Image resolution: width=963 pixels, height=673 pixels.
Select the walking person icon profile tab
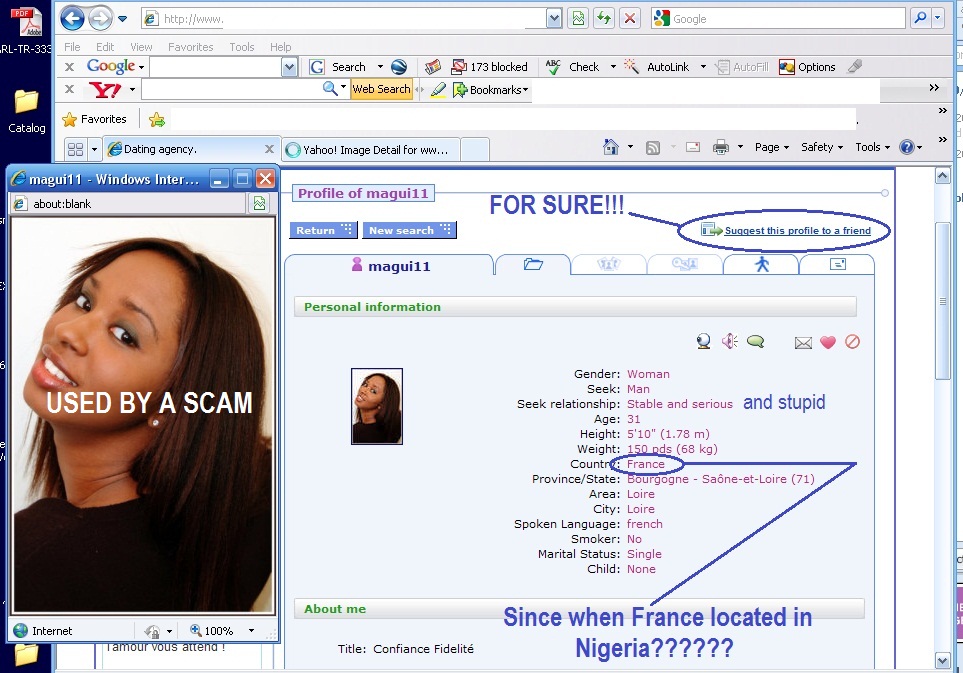pyautogui.click(x=762, y=265)
